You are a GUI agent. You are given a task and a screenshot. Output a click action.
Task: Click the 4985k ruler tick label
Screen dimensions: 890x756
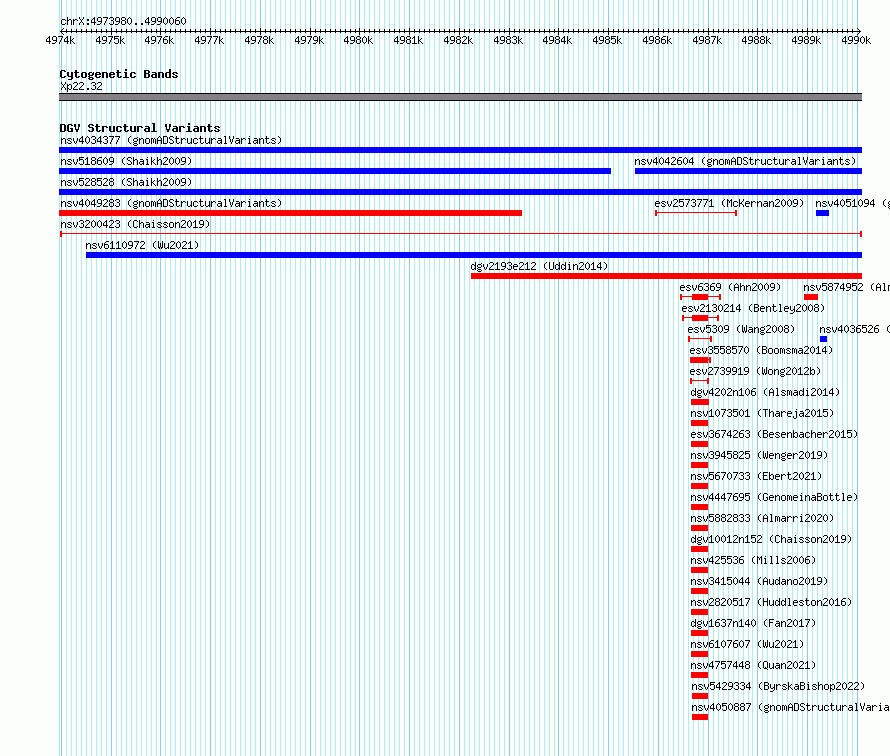pos(607,40)
